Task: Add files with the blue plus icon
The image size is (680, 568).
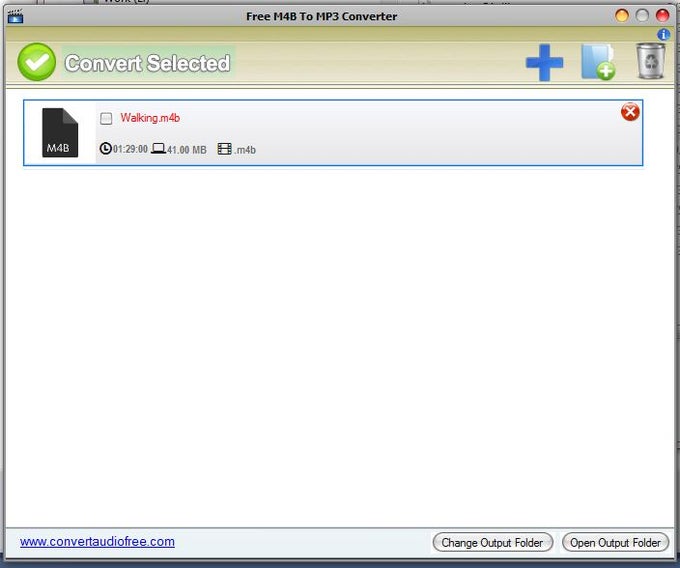Action: 544,64
